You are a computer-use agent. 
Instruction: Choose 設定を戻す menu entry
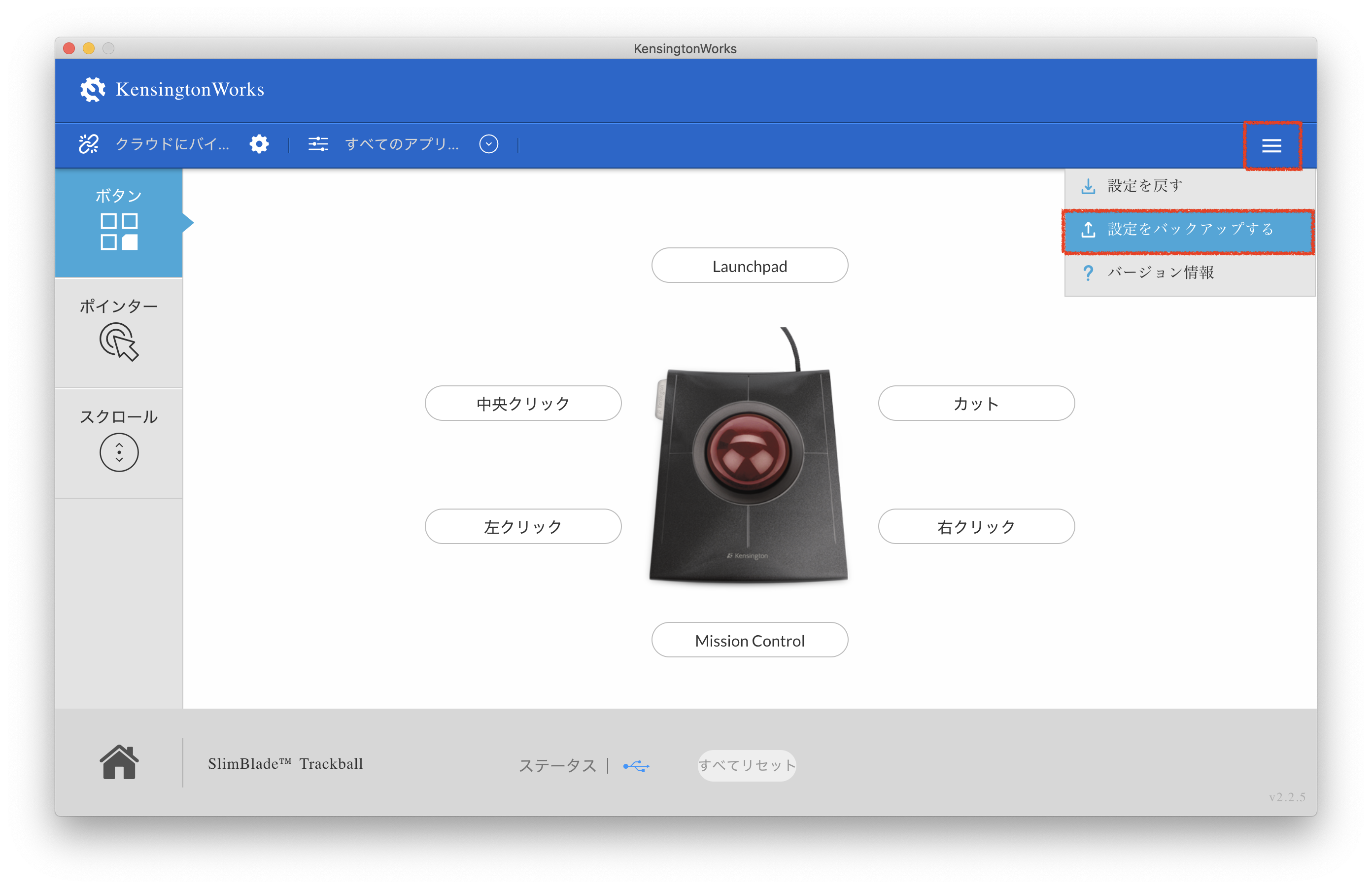1189,186
